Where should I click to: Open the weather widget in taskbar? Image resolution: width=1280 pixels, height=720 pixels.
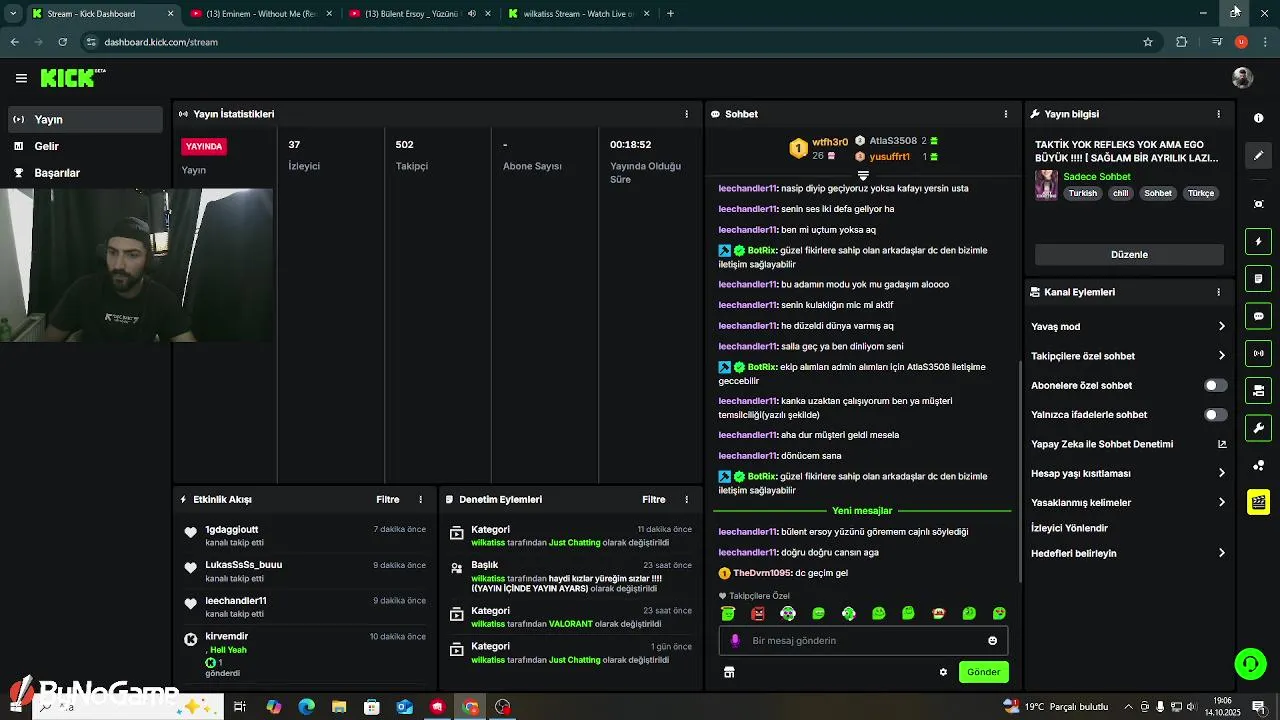pyautogui.click(x=1056, y=707)
